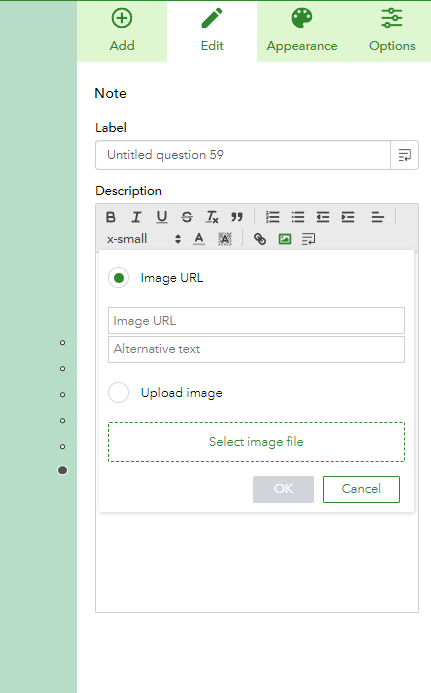The width and height of the screenshot is (431, 693).
Task: Cancel the image insertion dialog
Action: tap(361, 489)
